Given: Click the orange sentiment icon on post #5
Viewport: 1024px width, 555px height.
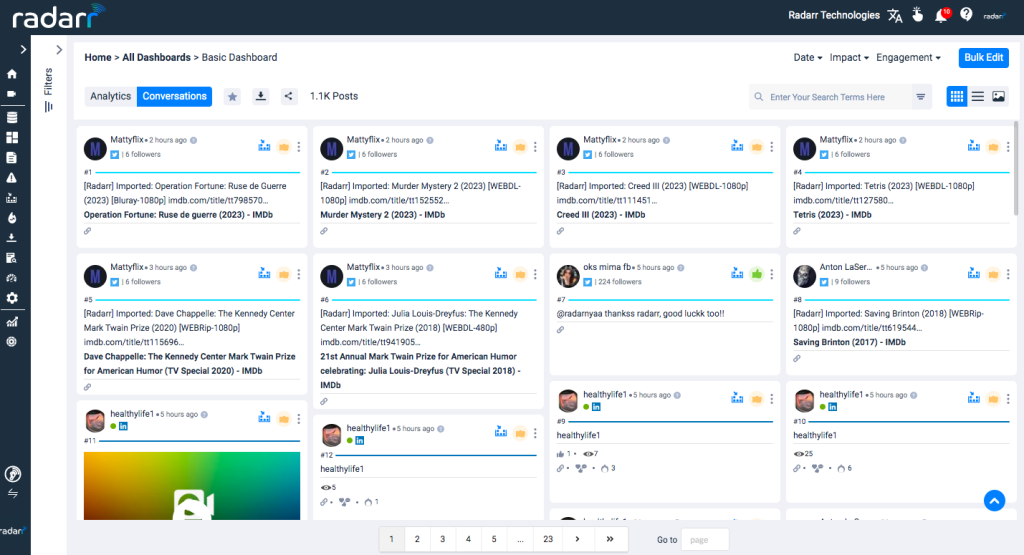Looking at the screenshot, I should coord(284,274).
